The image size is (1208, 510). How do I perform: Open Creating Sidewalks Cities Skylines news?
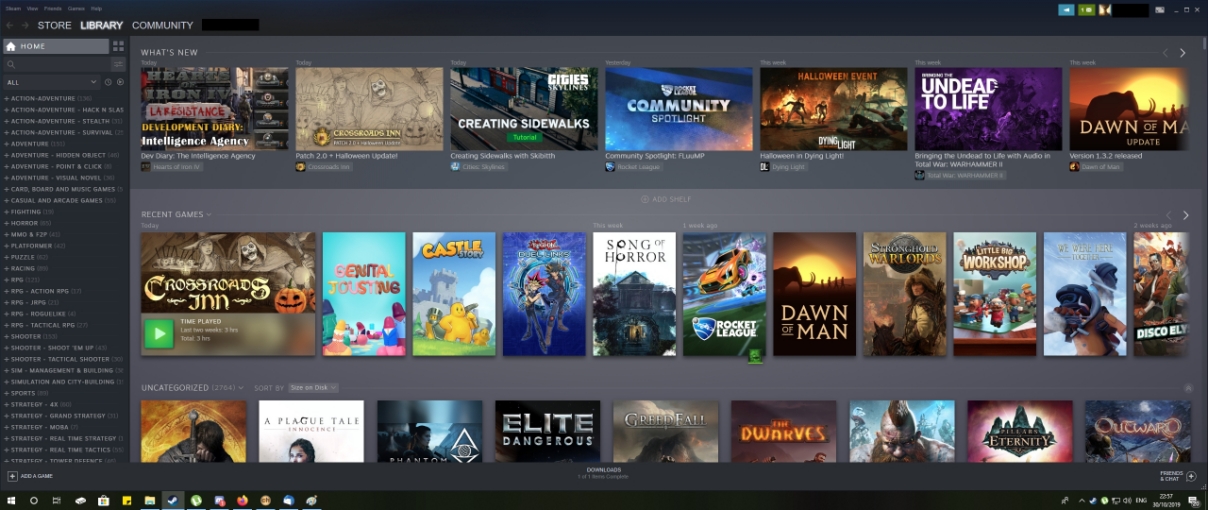point(524,109)
